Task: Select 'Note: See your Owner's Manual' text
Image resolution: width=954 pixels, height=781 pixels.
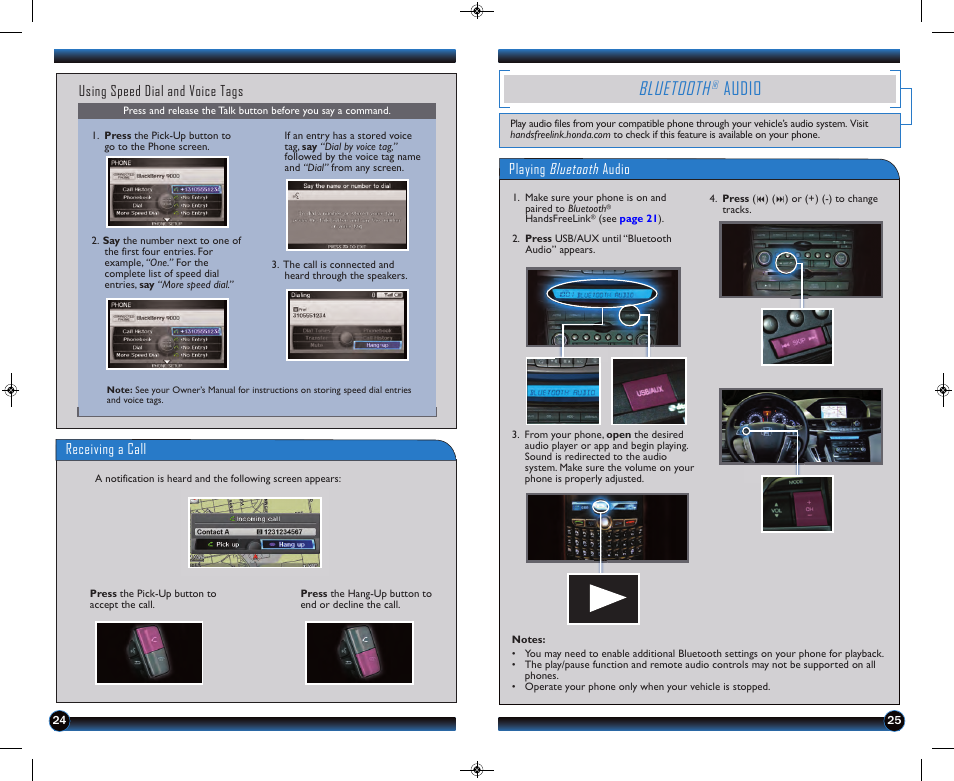Action: 259,395
